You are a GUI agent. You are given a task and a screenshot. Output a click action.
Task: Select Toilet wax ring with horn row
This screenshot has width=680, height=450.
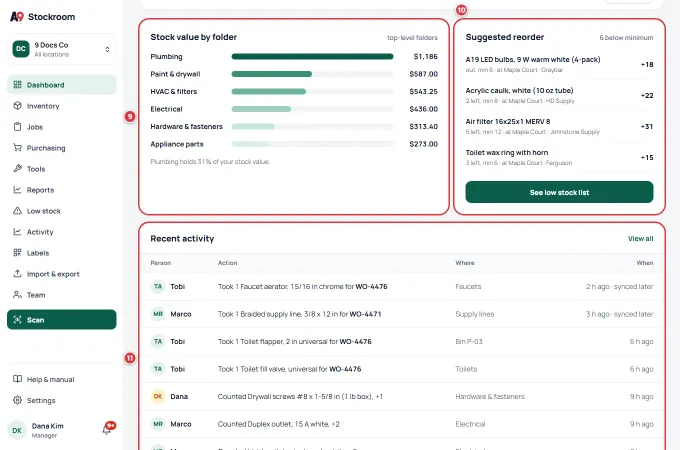click(559, 157)
